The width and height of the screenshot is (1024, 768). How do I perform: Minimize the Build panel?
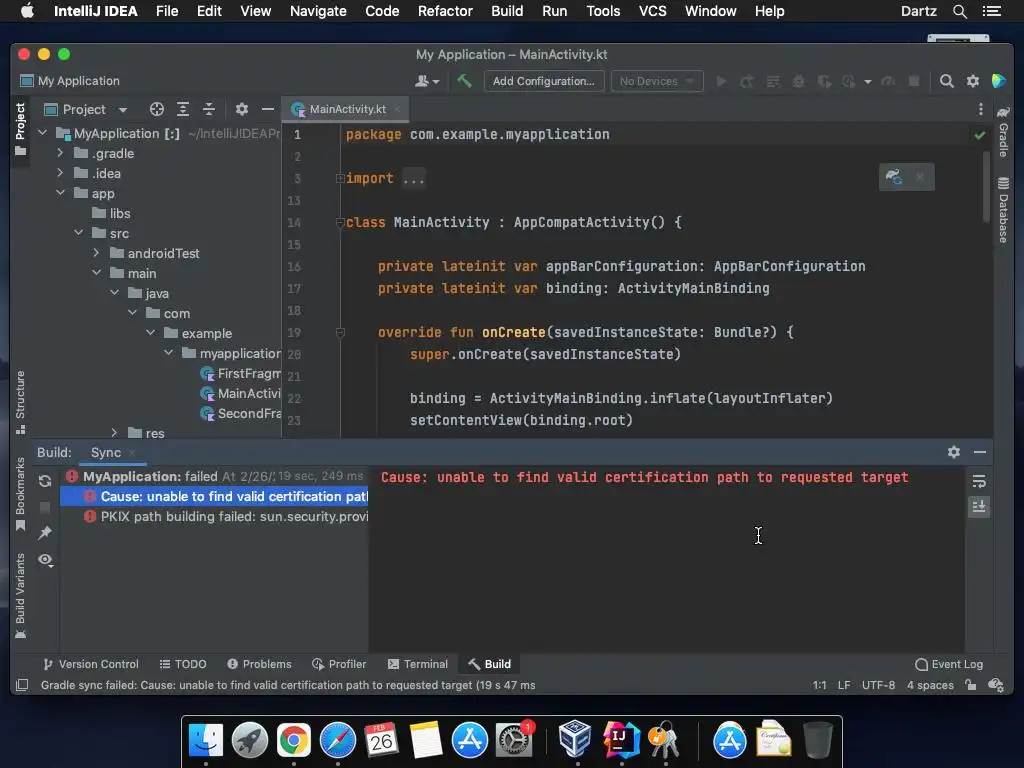tap(980, 452)
